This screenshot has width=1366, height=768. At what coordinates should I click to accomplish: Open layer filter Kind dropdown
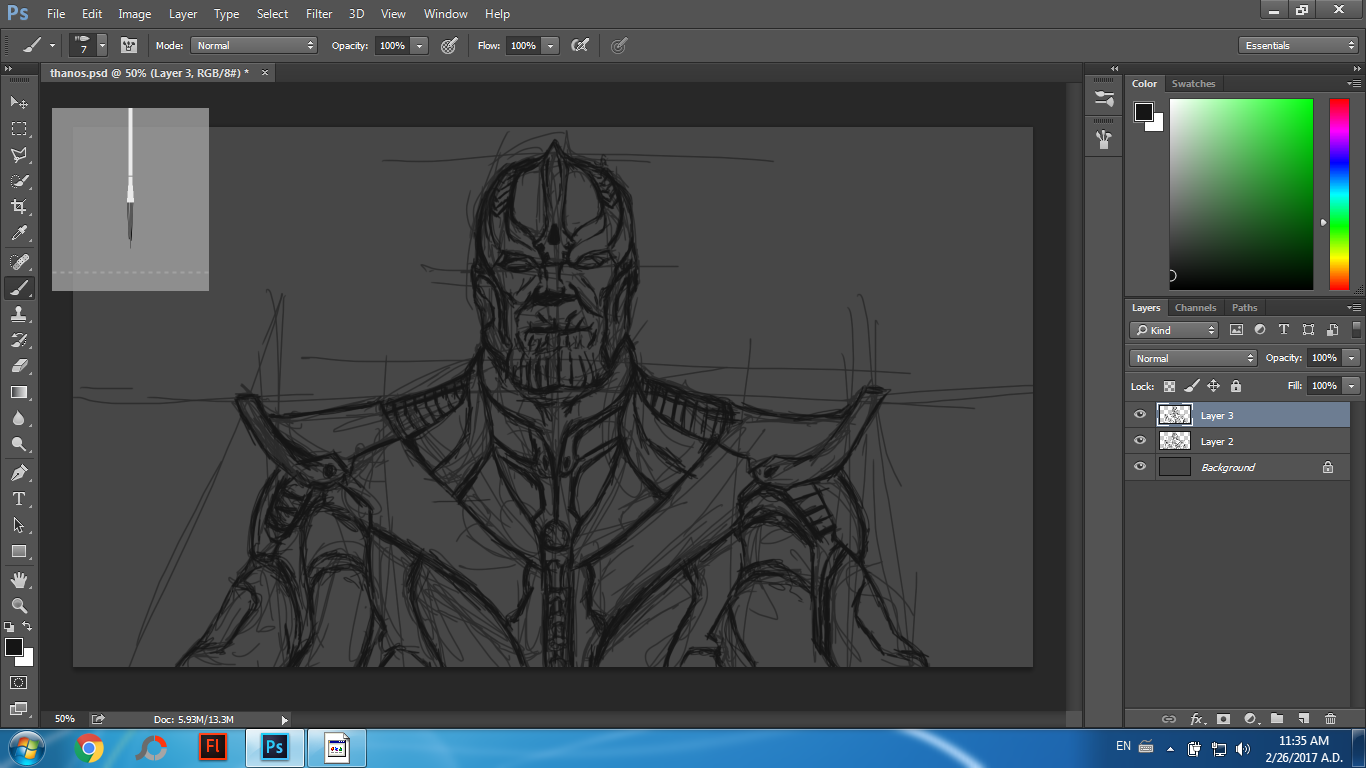point(1174,330)
